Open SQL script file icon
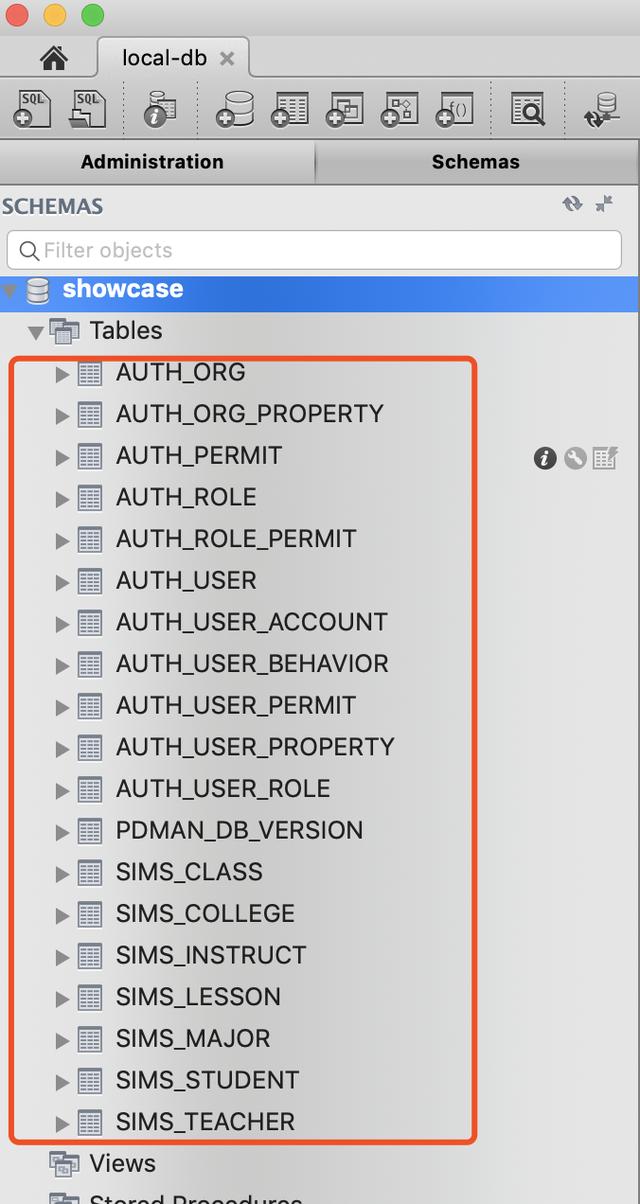640x1204 pixels. (x=88, y=108)
